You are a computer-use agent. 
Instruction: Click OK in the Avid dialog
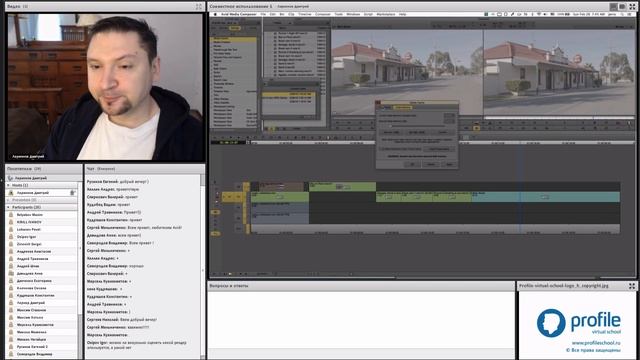coord(412,164)
